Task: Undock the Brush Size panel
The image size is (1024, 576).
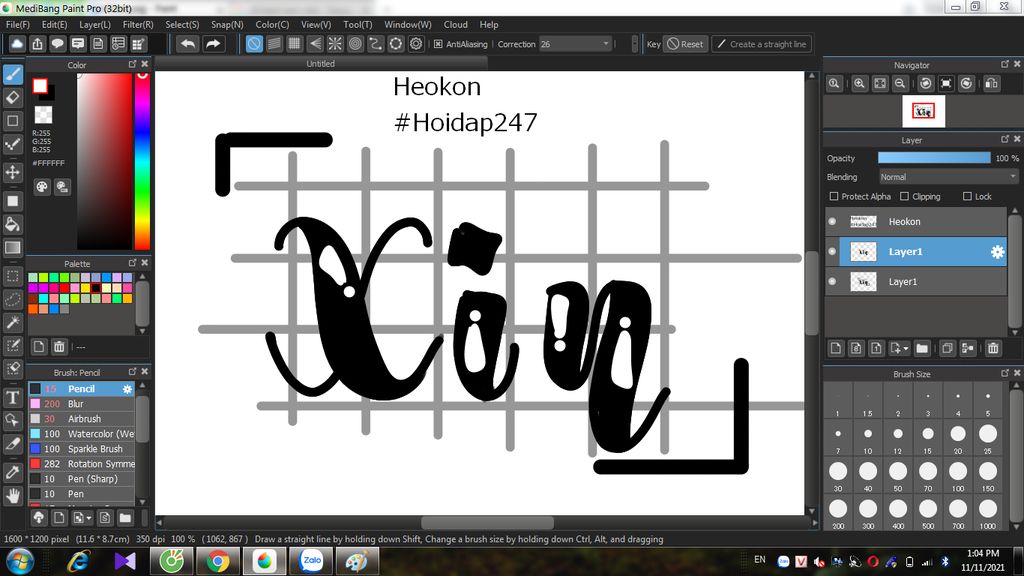Action: [1005, 373]
